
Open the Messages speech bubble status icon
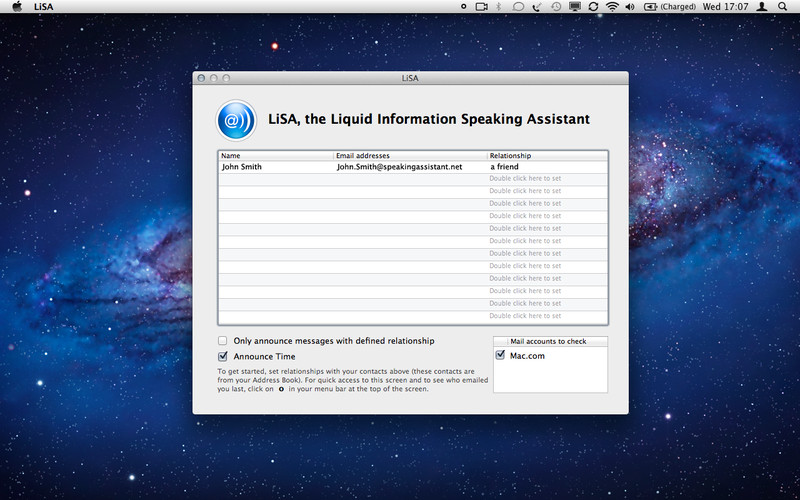coord(518,7)
